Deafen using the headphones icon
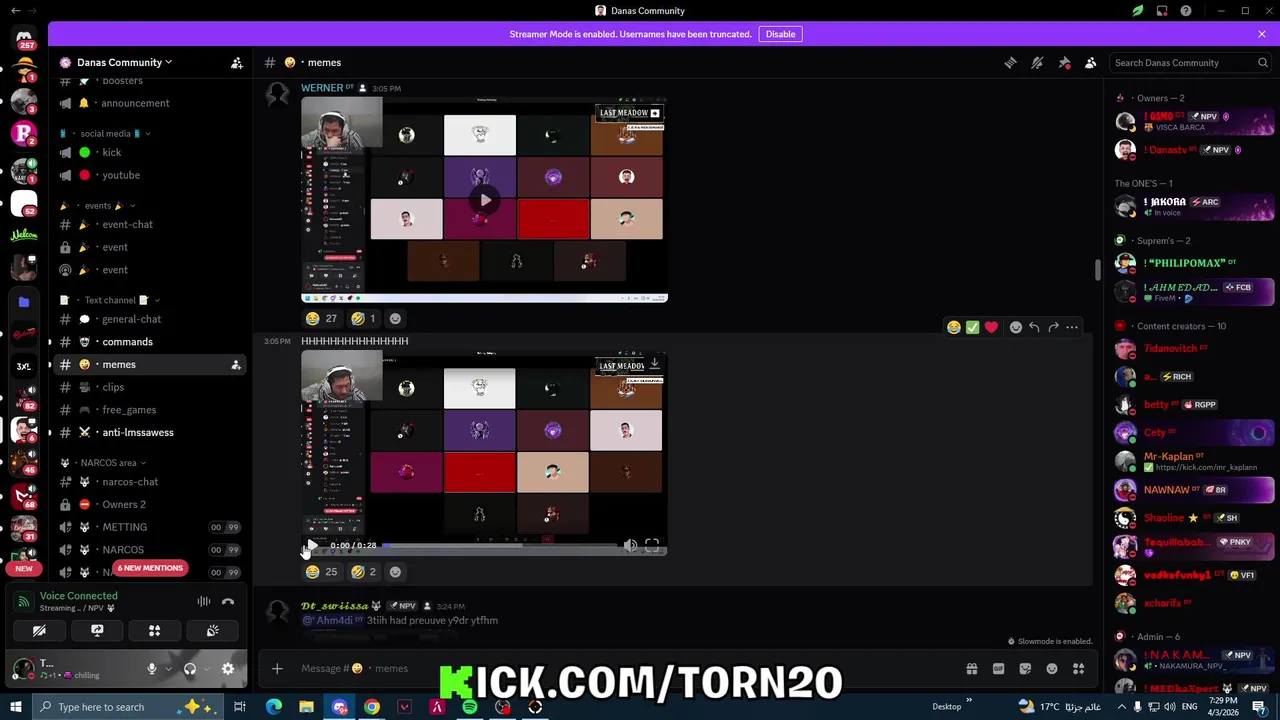1280x720 pixels. click(x=190, y=669)
